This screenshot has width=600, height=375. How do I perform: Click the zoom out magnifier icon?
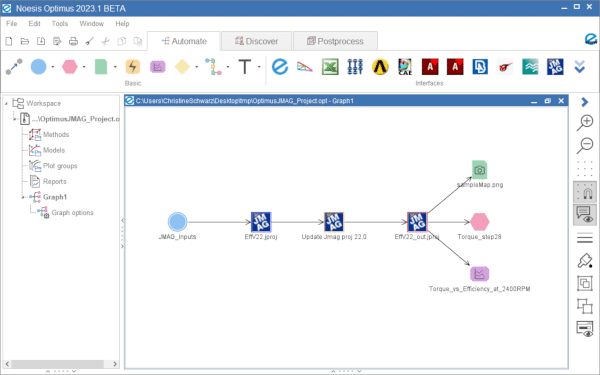[585, 146]
